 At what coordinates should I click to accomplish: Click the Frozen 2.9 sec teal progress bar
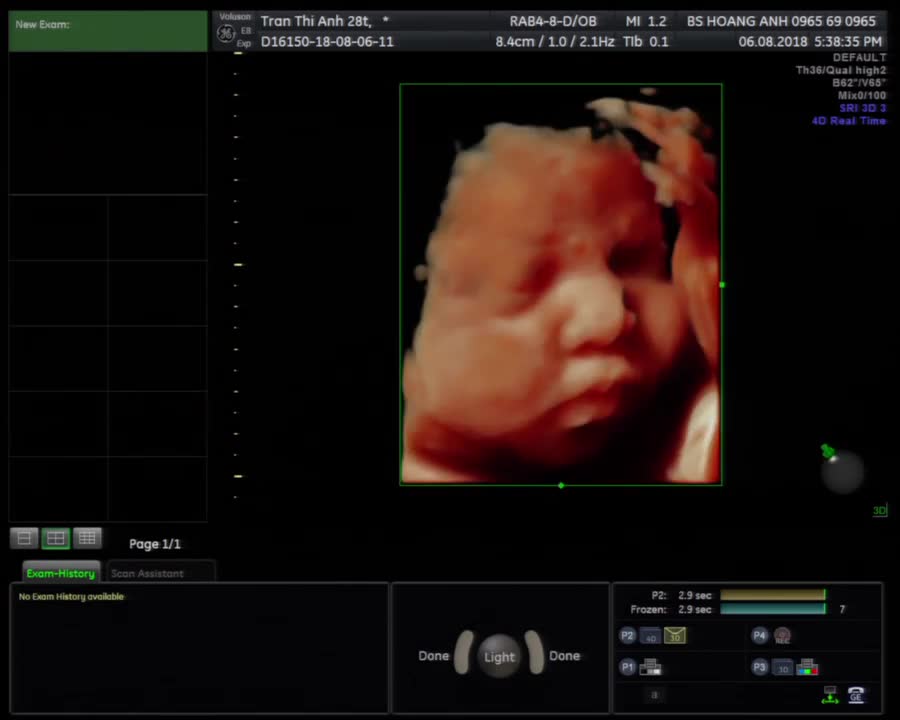coord(773,609)
